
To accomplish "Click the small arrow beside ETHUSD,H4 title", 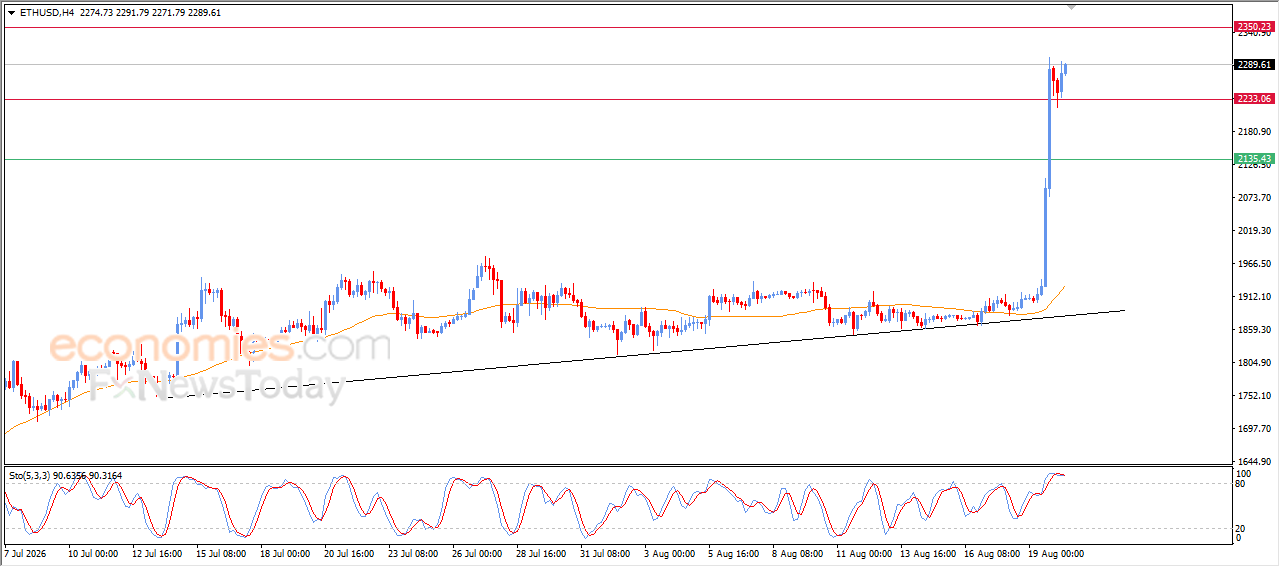I will click(11, 13).
